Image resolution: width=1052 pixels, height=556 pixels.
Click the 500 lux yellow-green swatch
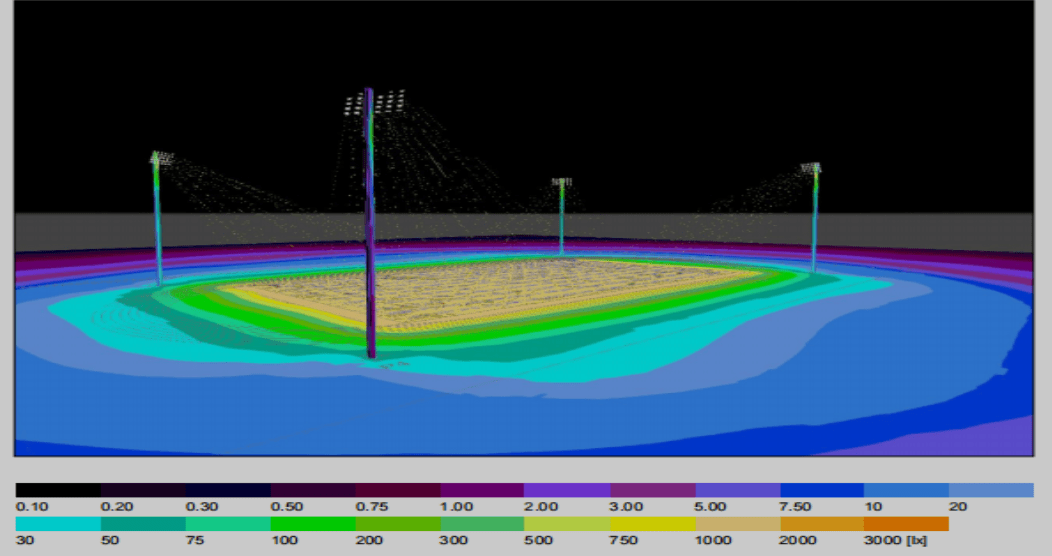[x=567, y=523]
